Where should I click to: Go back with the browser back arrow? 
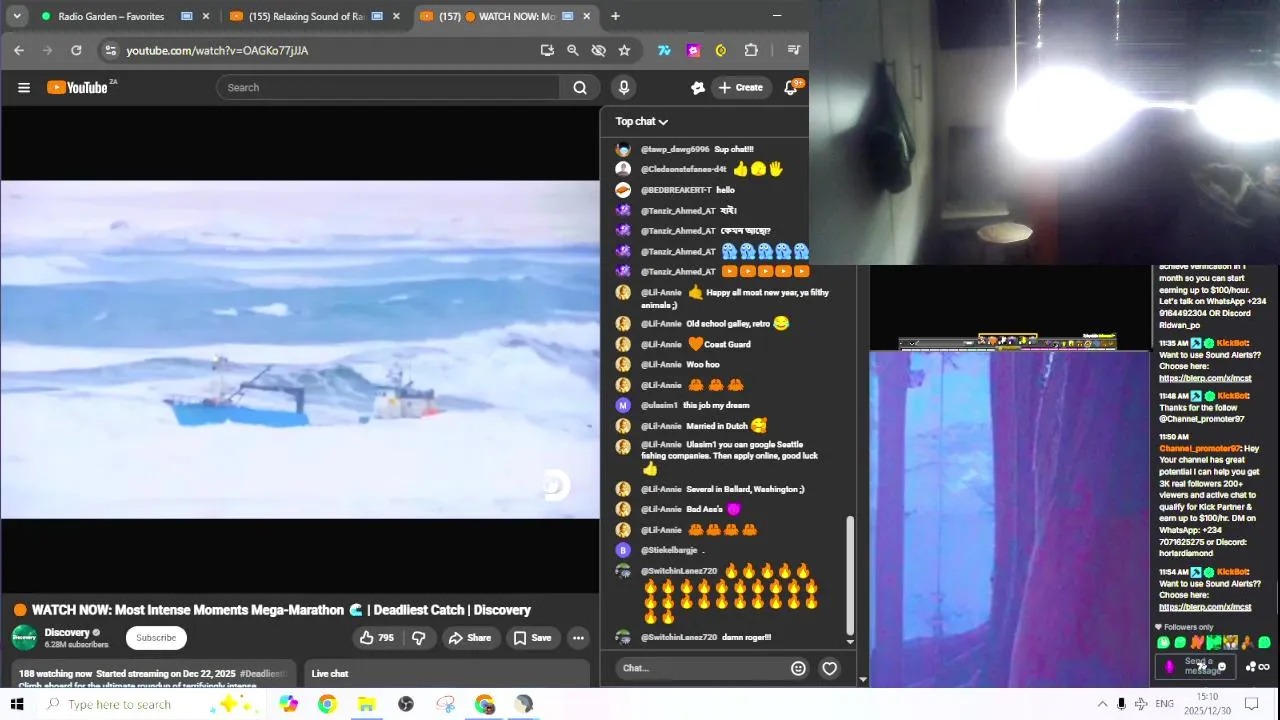tap(19, 50)
